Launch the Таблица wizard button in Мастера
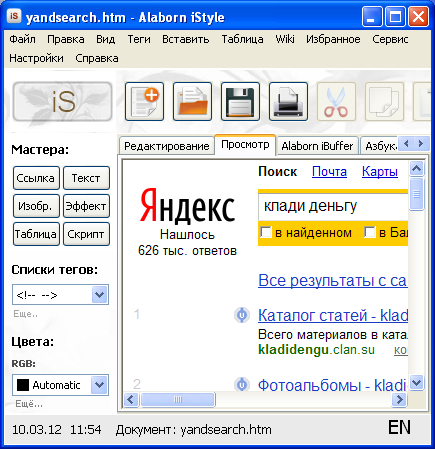The image size is (435, 449). pyautogui.click(x=36, y=234)
